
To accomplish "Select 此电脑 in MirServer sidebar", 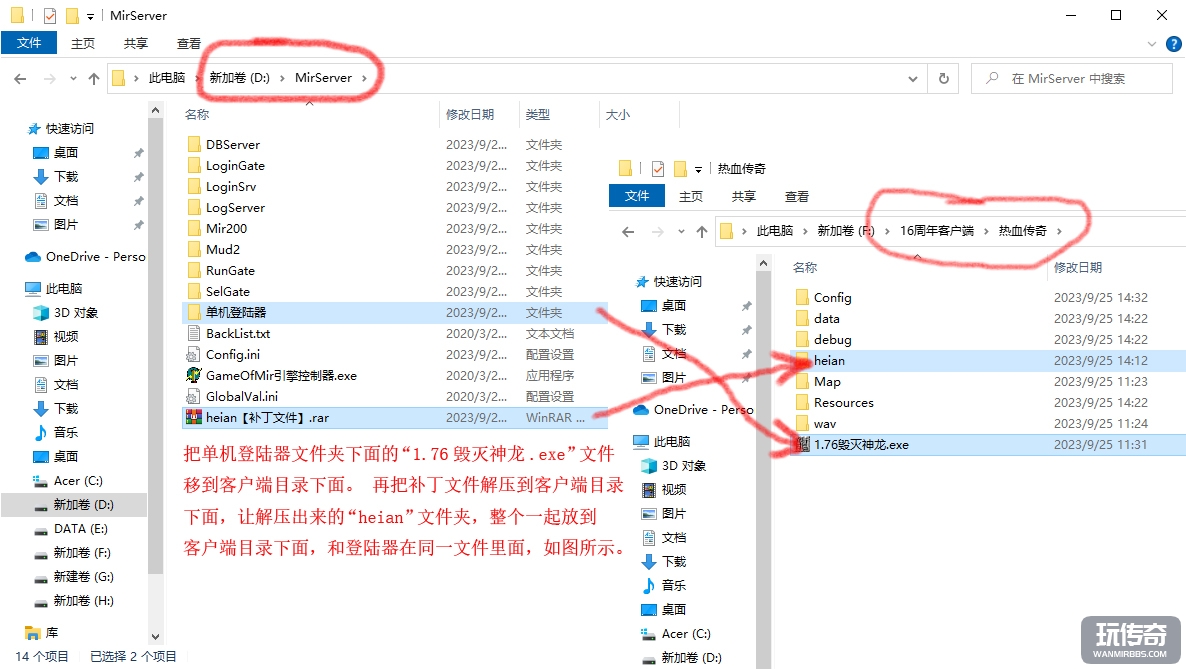I will click(64, 288).
